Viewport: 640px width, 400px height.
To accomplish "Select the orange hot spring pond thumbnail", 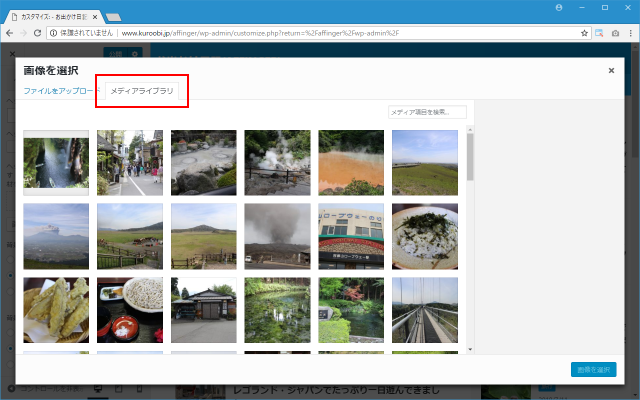I will [351, 162].
